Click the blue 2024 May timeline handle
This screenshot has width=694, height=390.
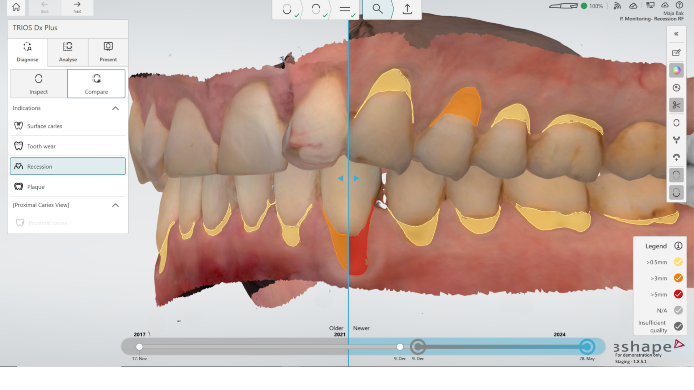point(587,347)
